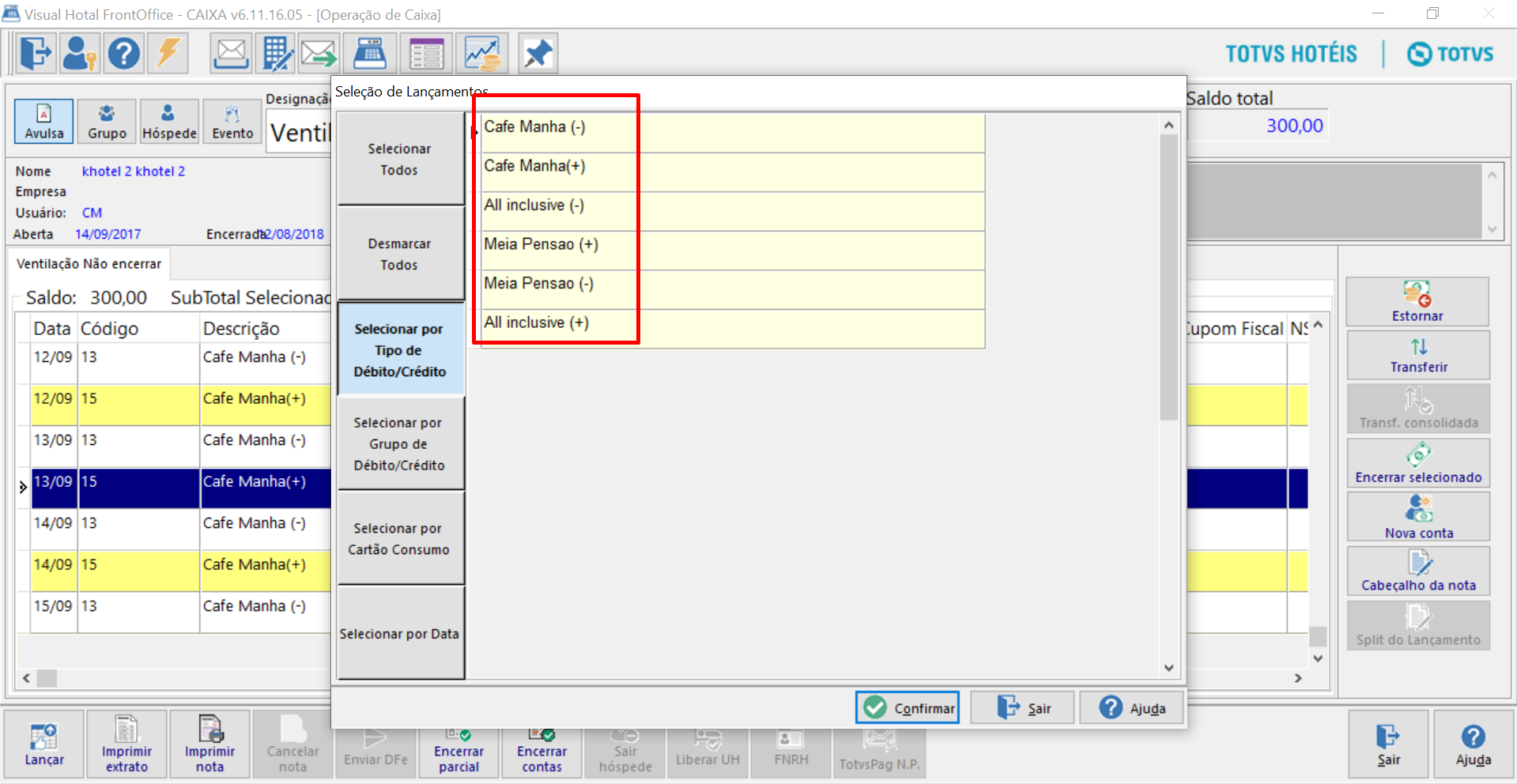
Task: Choose Selecionar por Data option
Action: pyautogui.click(x=400, y=633)
